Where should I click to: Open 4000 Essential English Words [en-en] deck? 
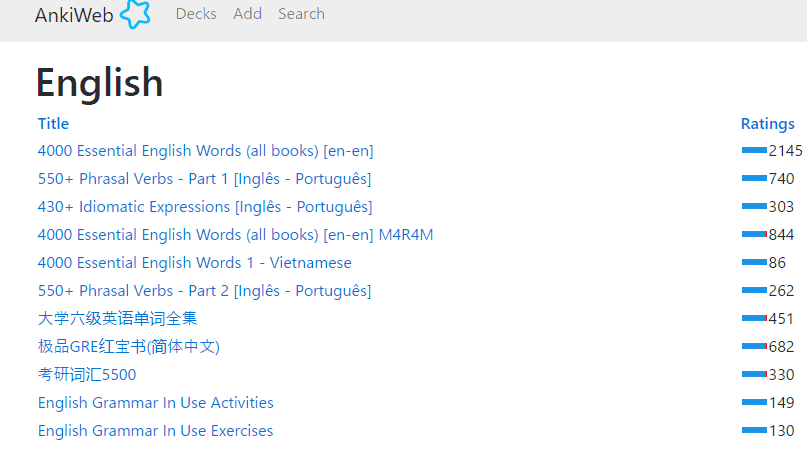[x=205, y=151]
